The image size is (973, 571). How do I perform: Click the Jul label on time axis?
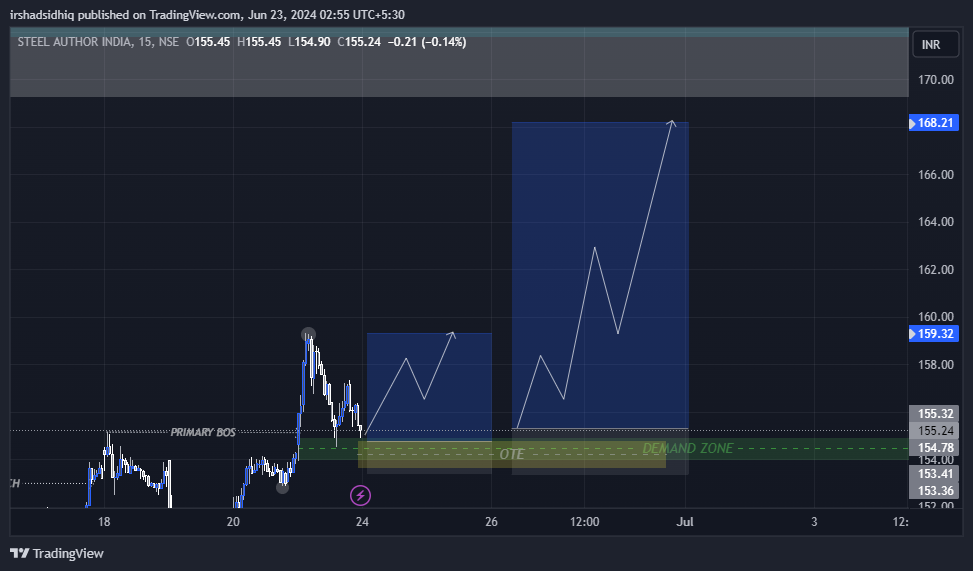point(685,521)
